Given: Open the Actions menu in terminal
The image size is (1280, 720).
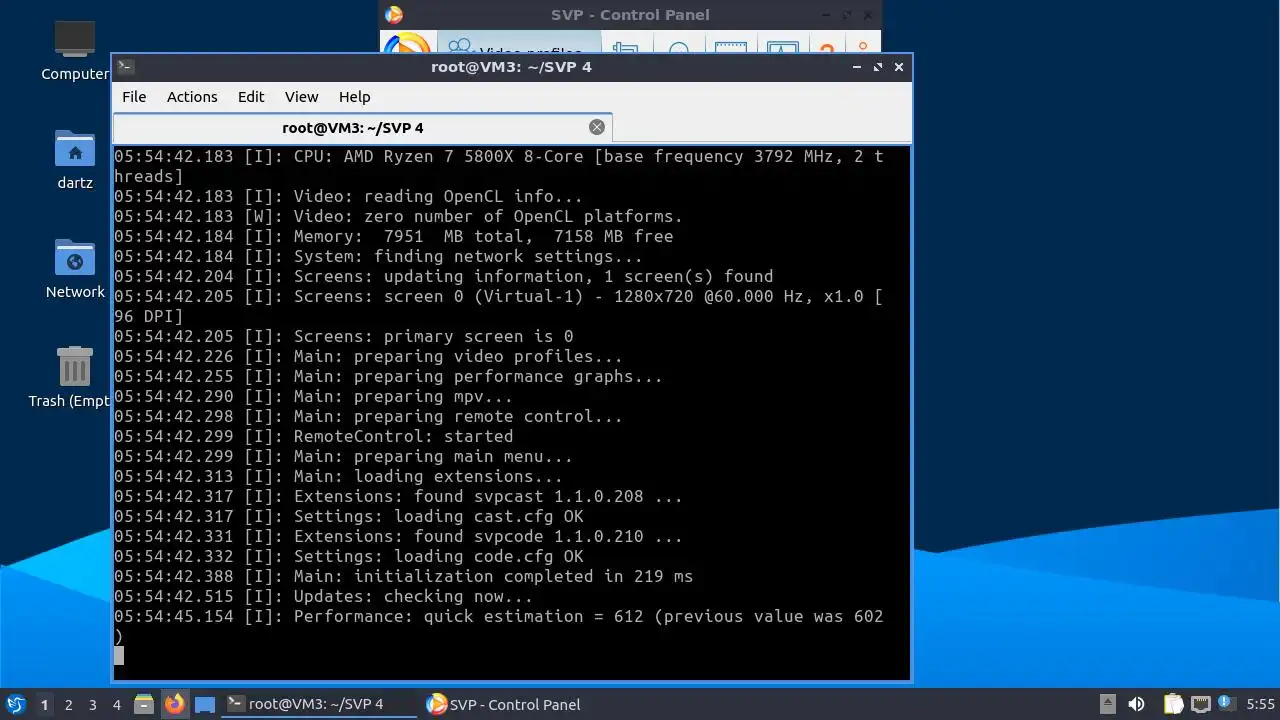Looking at the screenshot, I should (192, 97).
